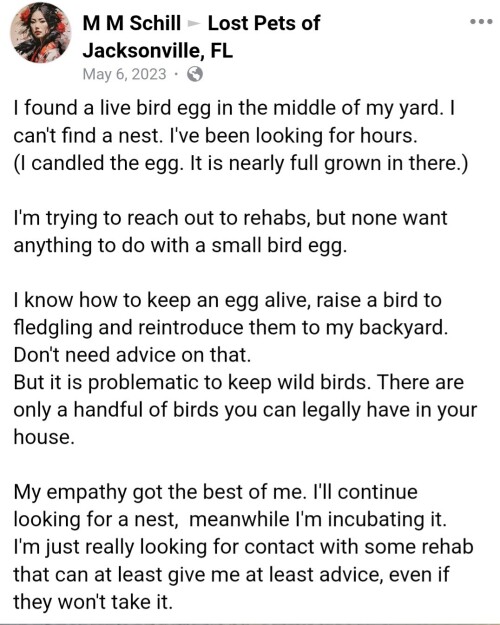Open the May 6, 2023 timestamp
The height and width of the screenshot is (625, 500).
(124, 74)
